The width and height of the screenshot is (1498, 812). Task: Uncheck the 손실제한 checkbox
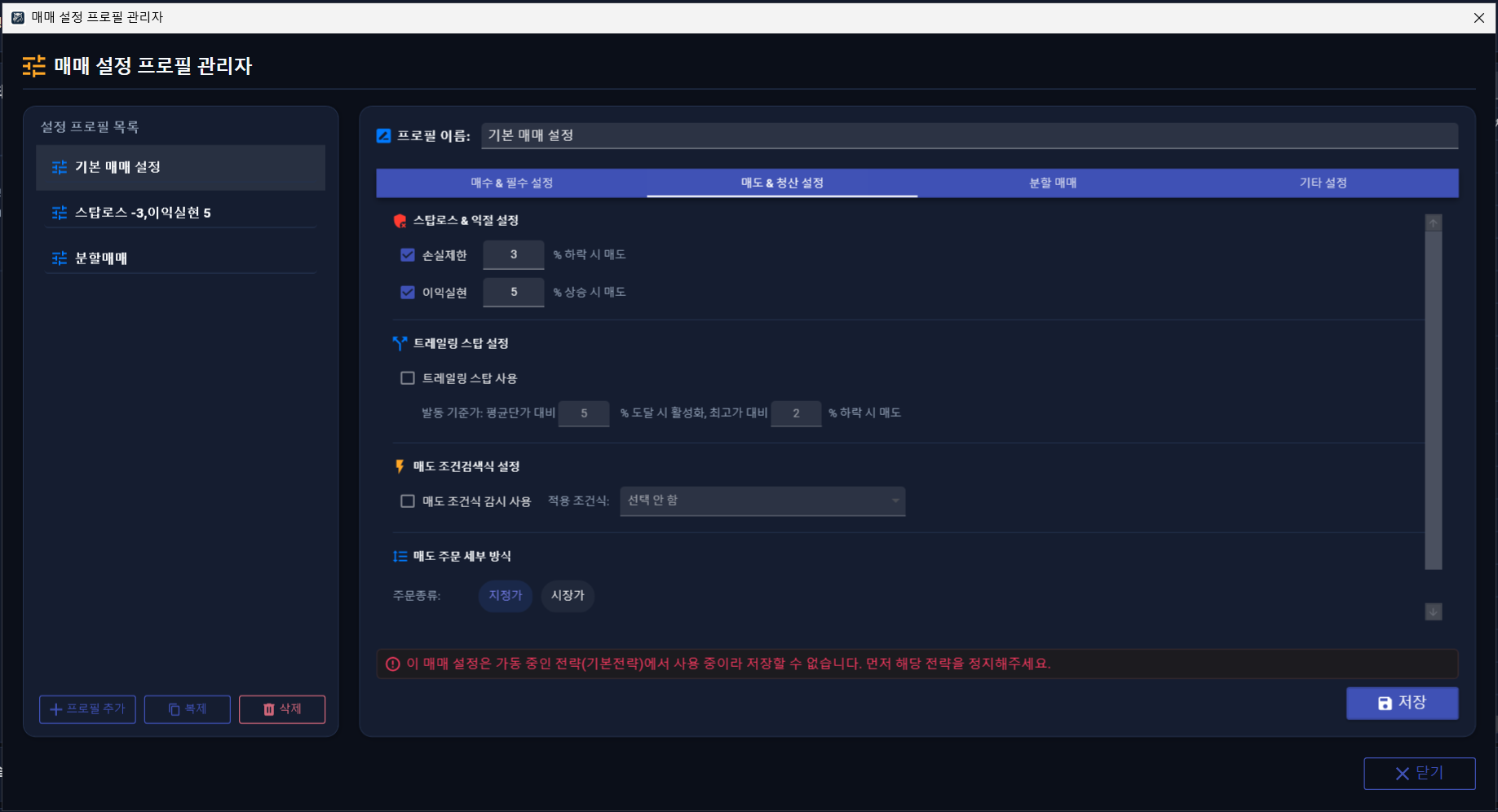pyautogui.click(x=408, y=255)
